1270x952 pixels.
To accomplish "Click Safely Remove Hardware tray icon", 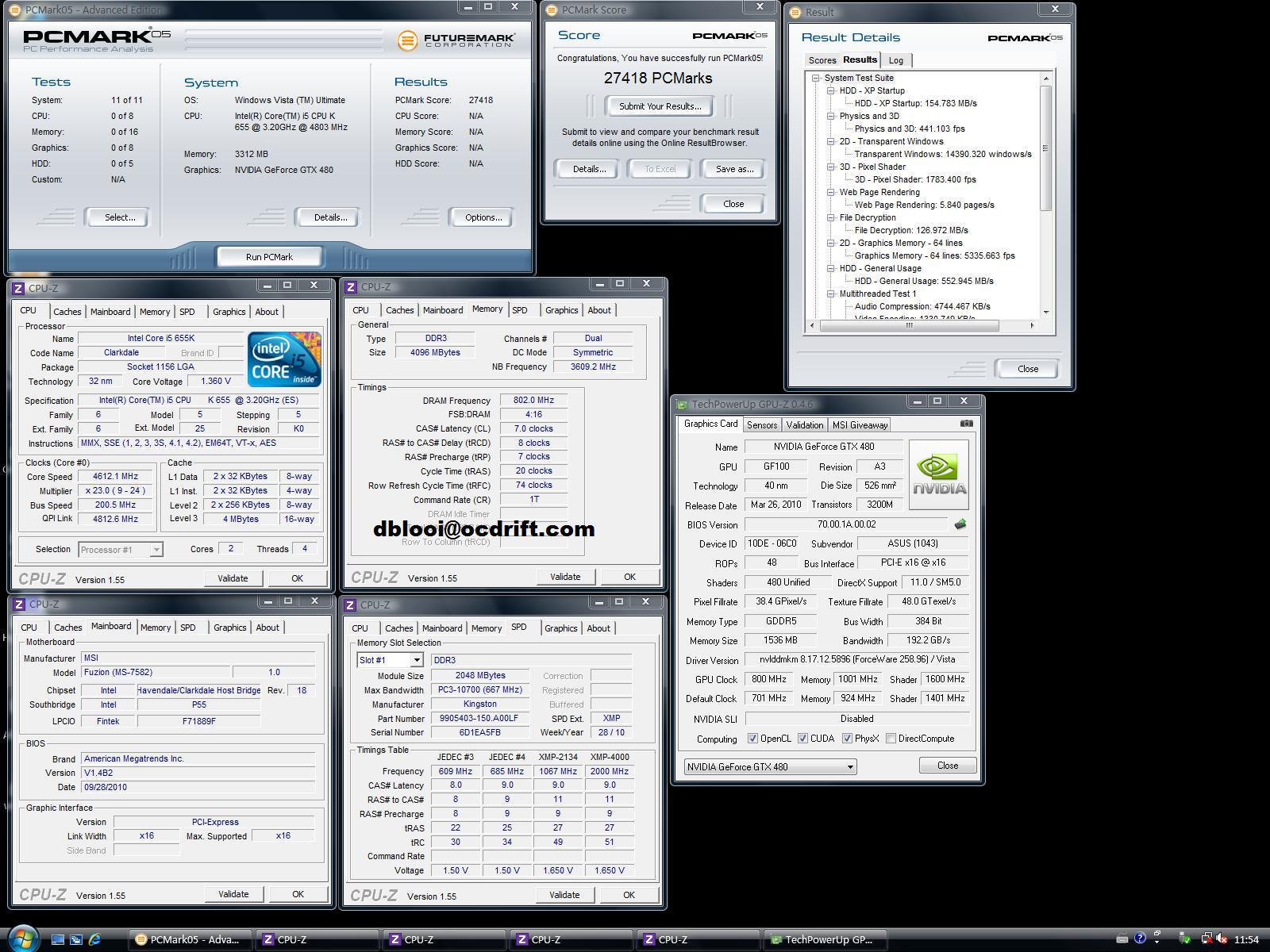I will tap(1185, 939).
